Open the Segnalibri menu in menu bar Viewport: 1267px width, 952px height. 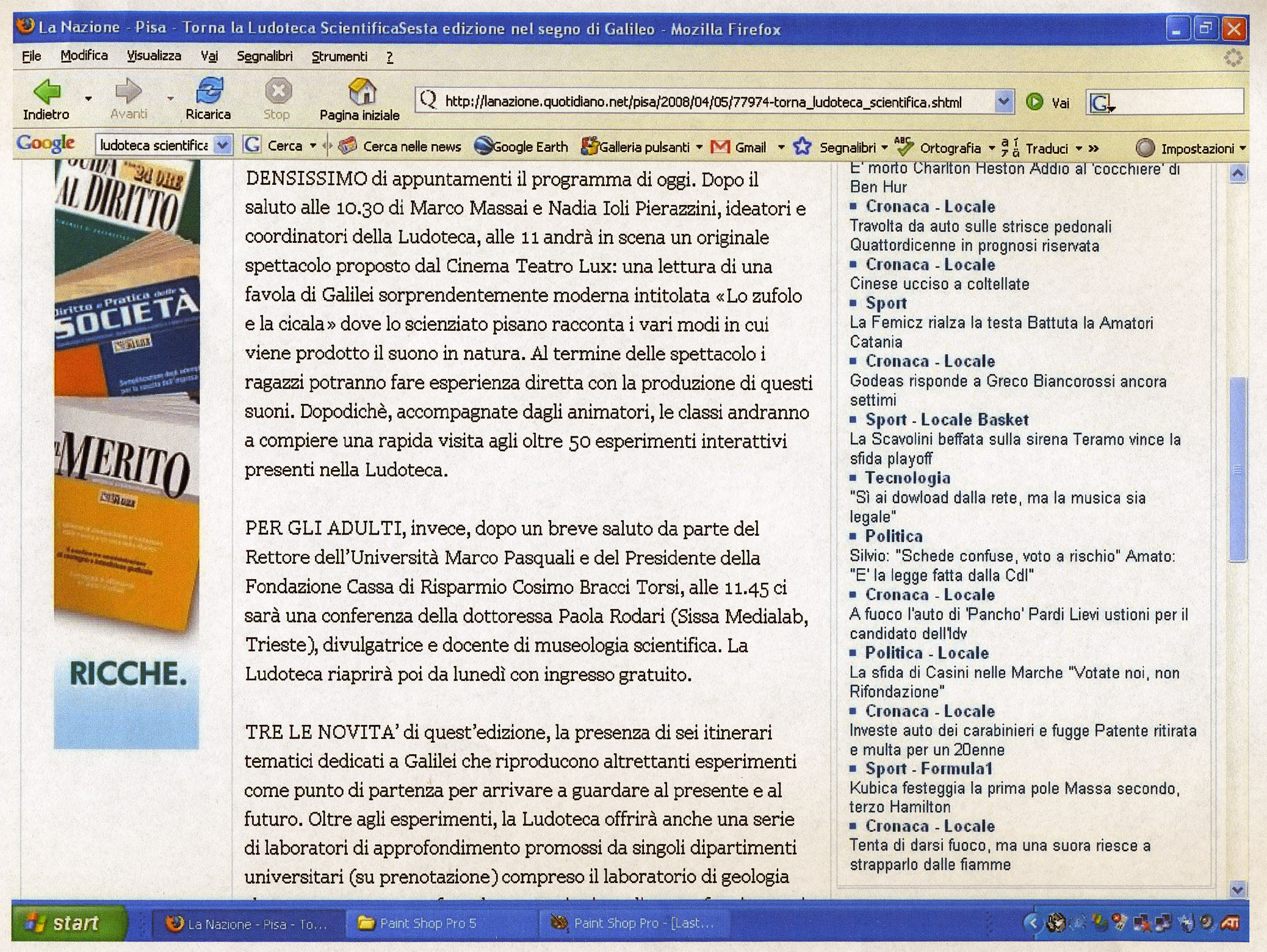(264, 57)
